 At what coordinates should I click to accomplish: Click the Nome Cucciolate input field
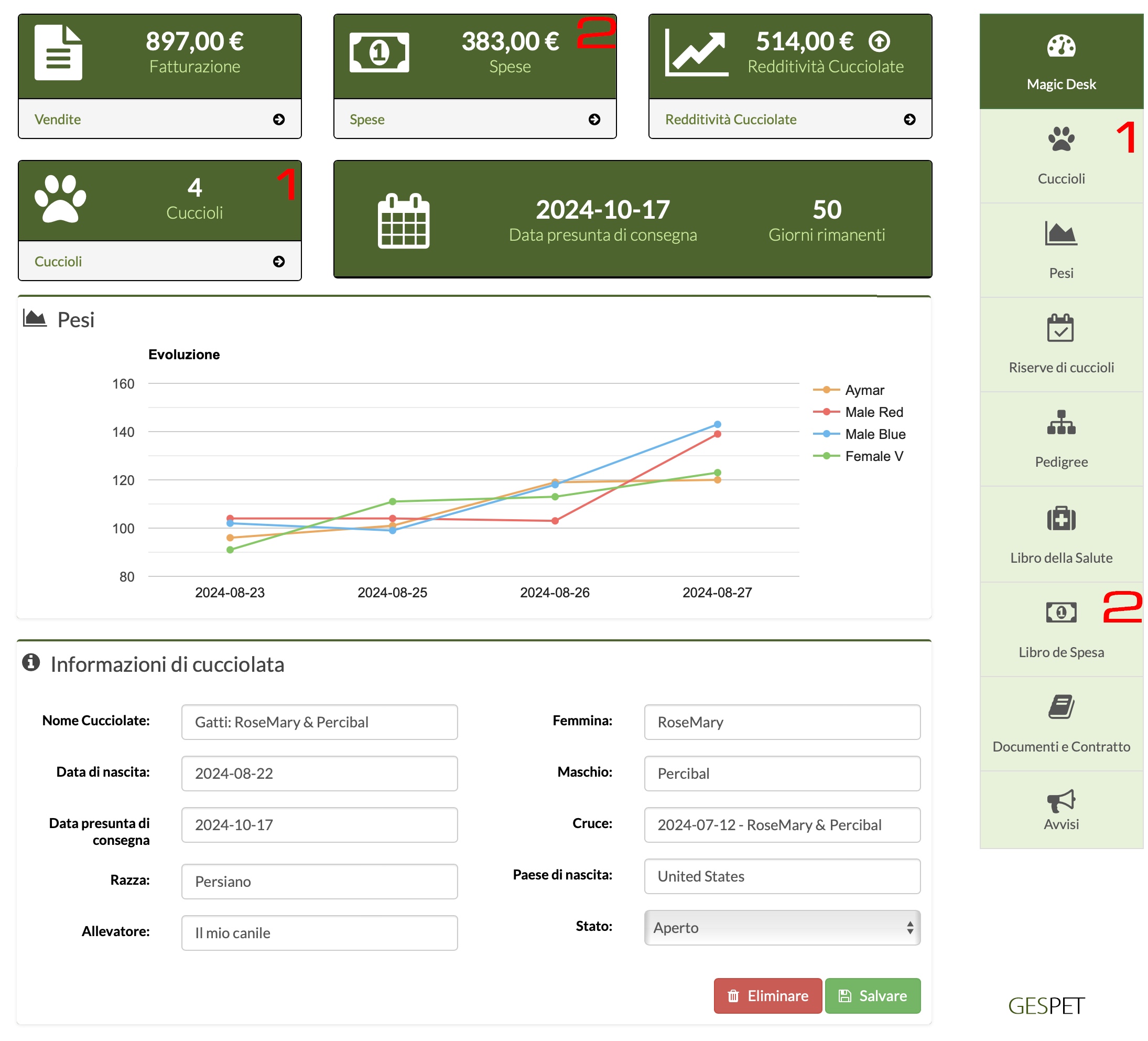click(x=319, y=722)
